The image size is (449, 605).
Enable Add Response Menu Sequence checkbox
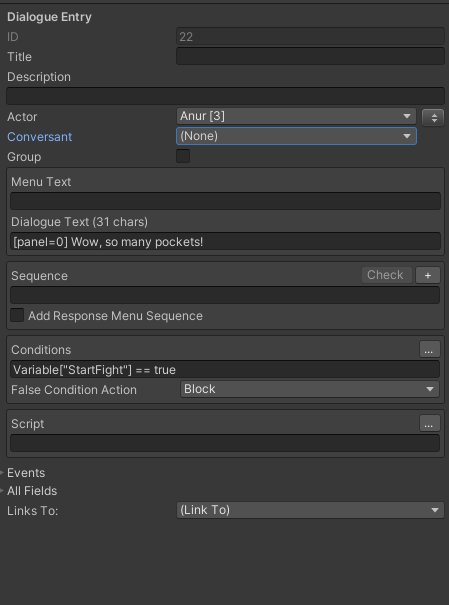(17, 315)
